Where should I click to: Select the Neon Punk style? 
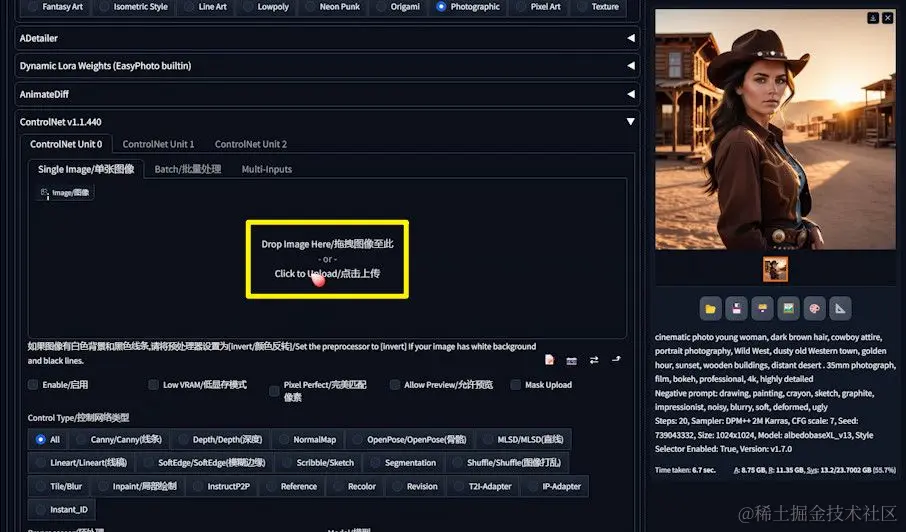pos(332,7)
